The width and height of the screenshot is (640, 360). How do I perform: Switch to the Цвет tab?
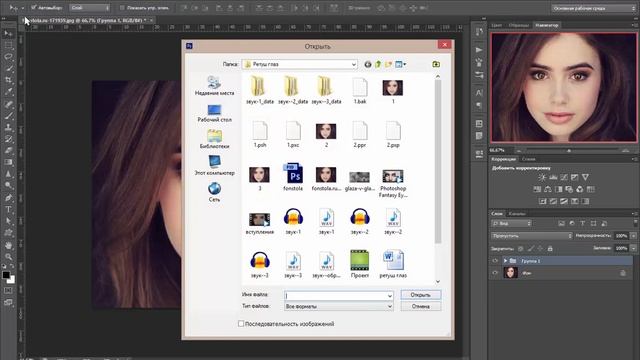tap(496, 25)
